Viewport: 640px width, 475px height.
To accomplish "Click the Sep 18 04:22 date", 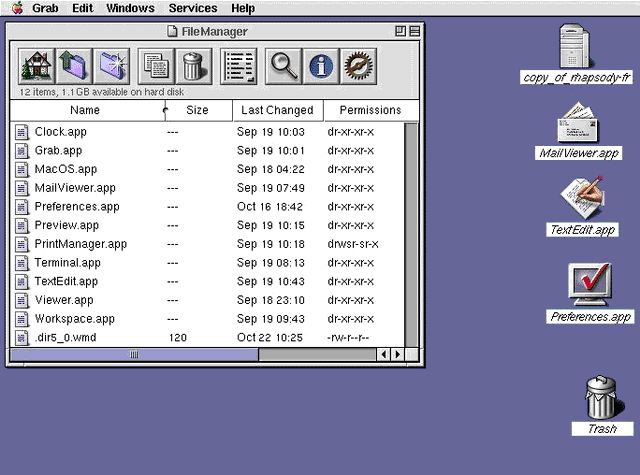I will point(271,169).
